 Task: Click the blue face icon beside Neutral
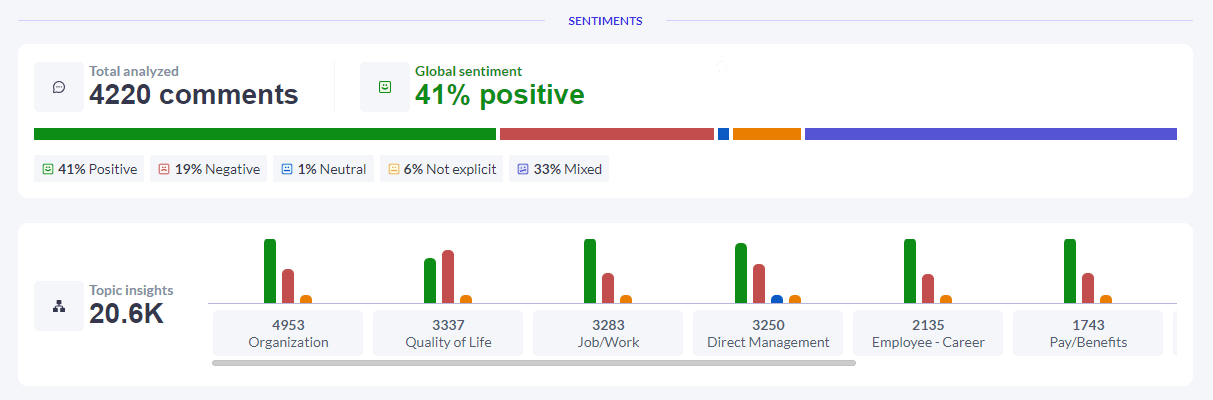click(x=287, y=169)
